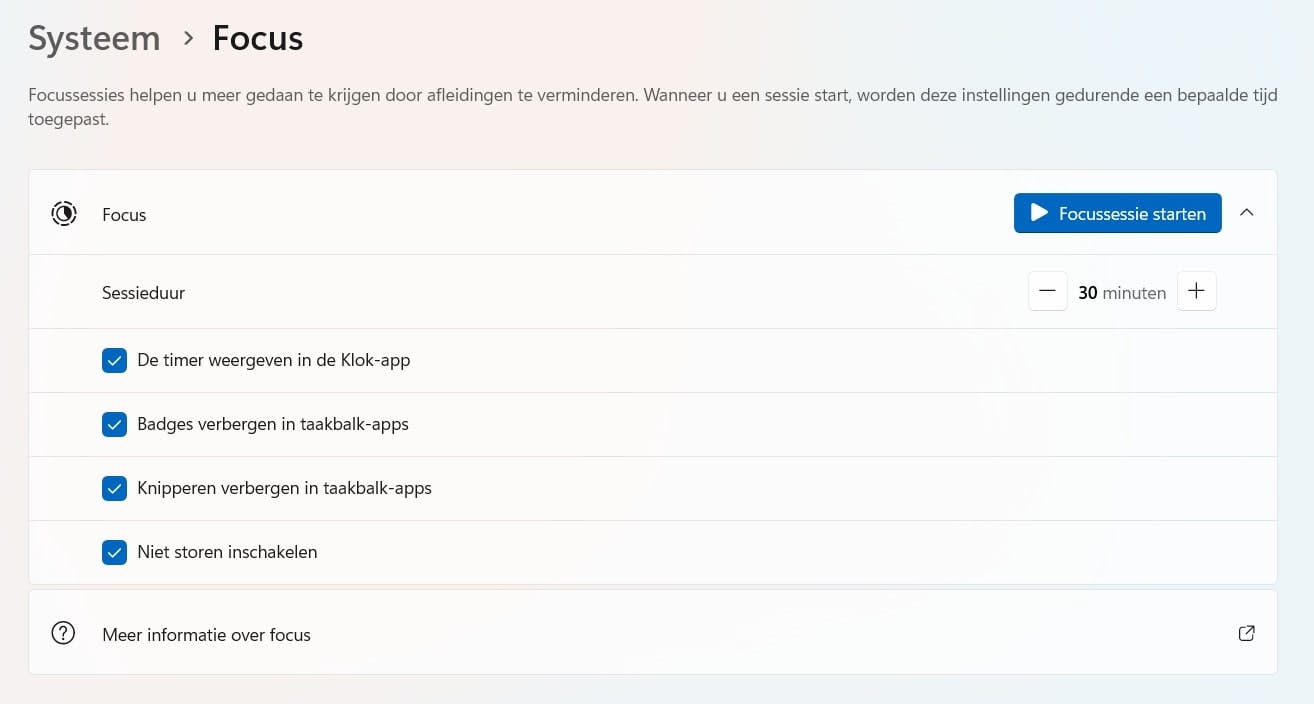This screenshot has height=704, width=1314.
Task: Click the Focus feature icon
Action: 63,213
